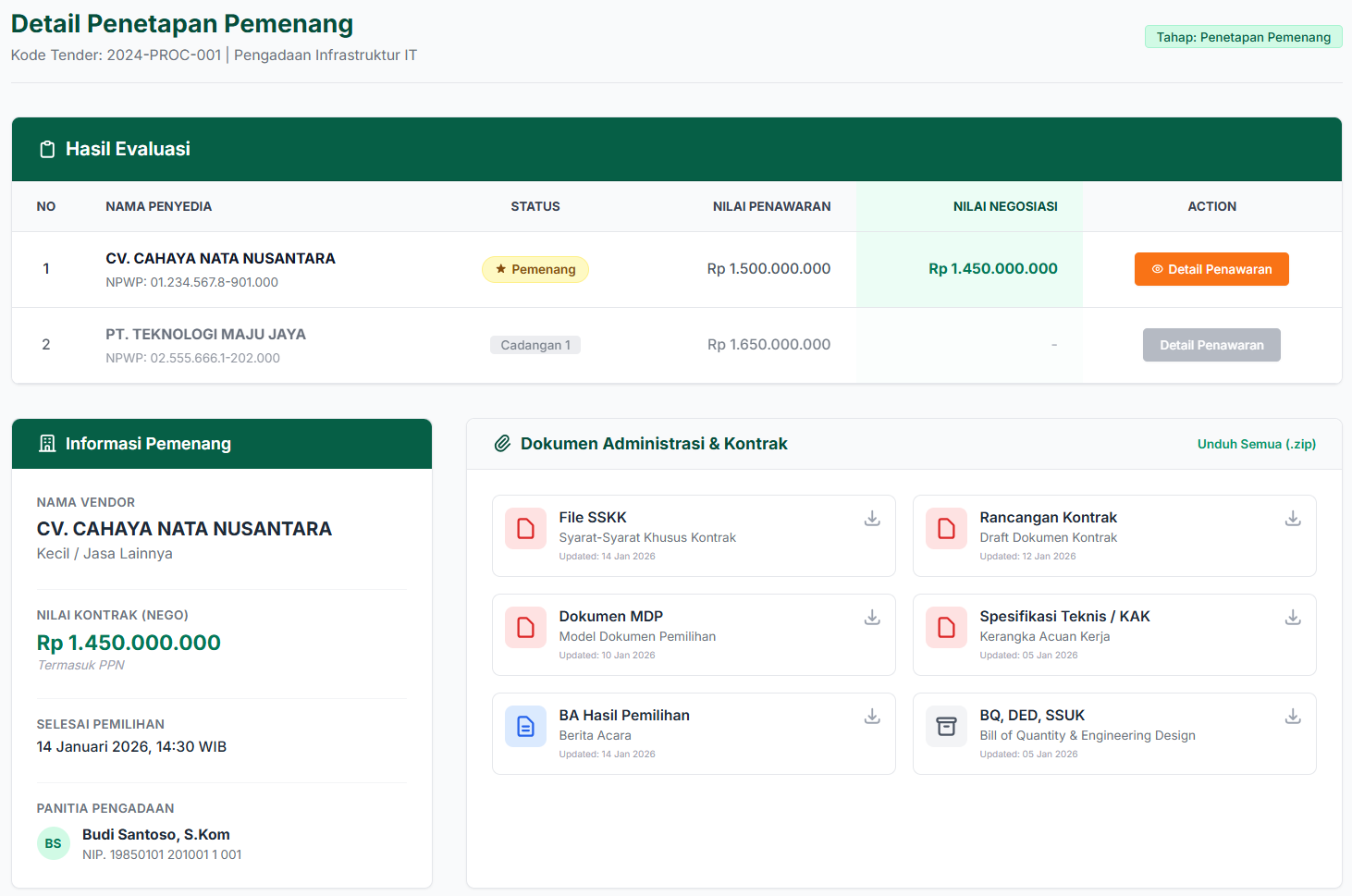
Task: Download the BA Hasil Pemilihan file
Action: (x=871, y=717)
